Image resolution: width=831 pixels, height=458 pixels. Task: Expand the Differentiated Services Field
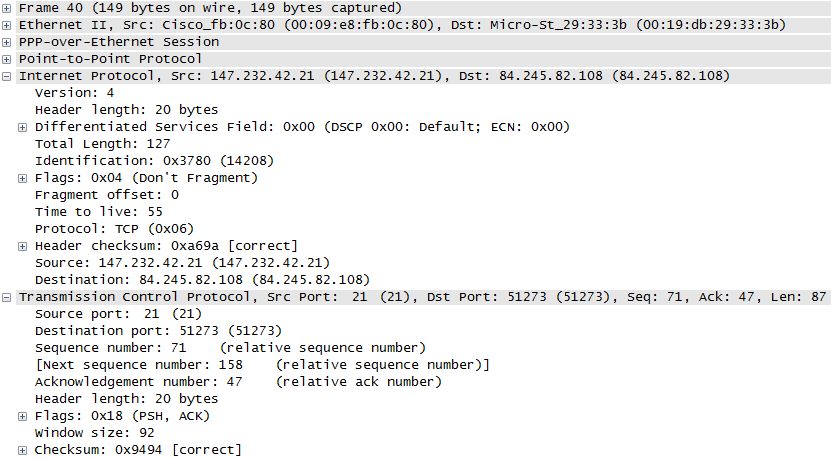click(22, 127)
